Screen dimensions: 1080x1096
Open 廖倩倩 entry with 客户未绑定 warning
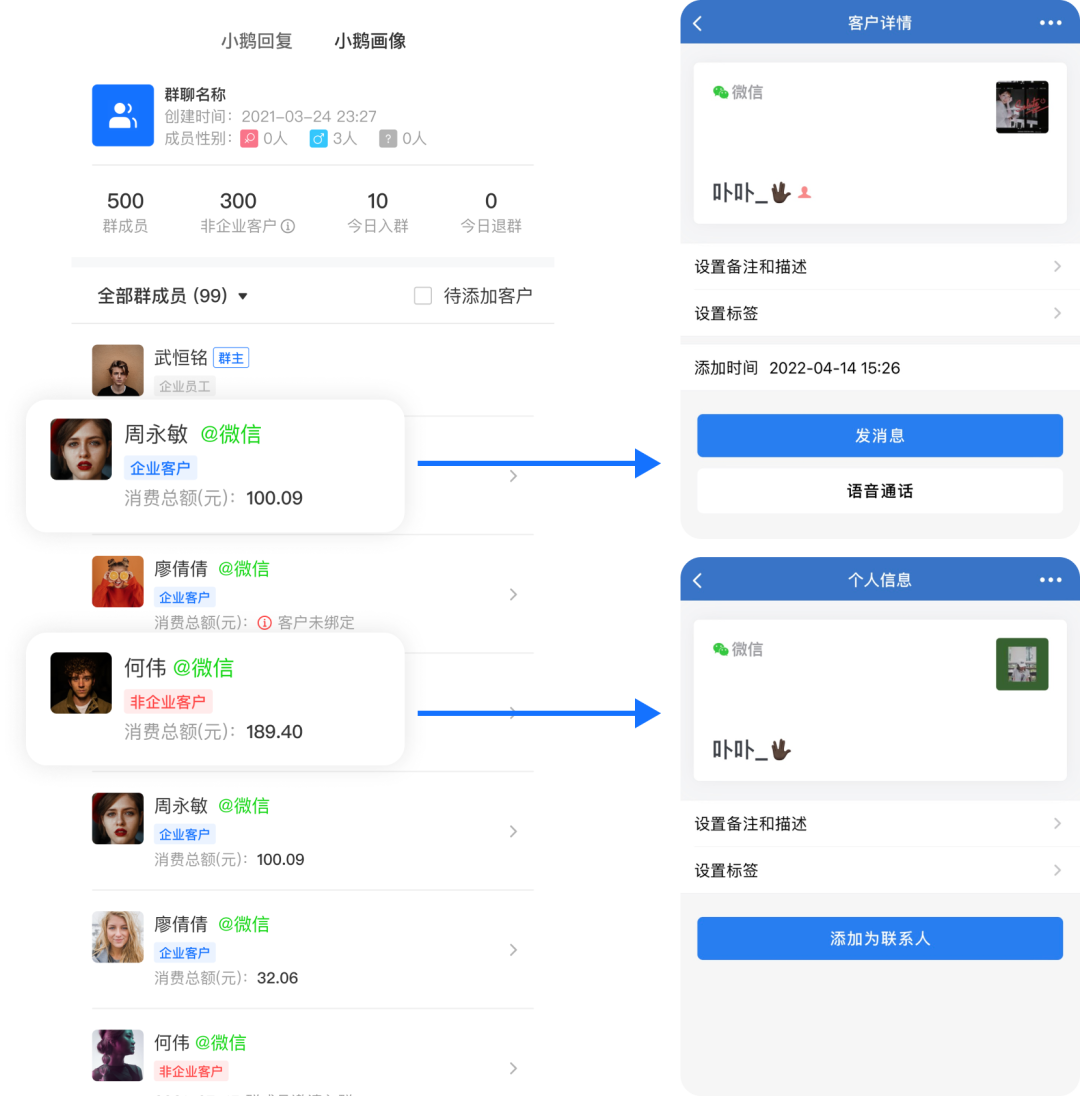coord(312,594)
